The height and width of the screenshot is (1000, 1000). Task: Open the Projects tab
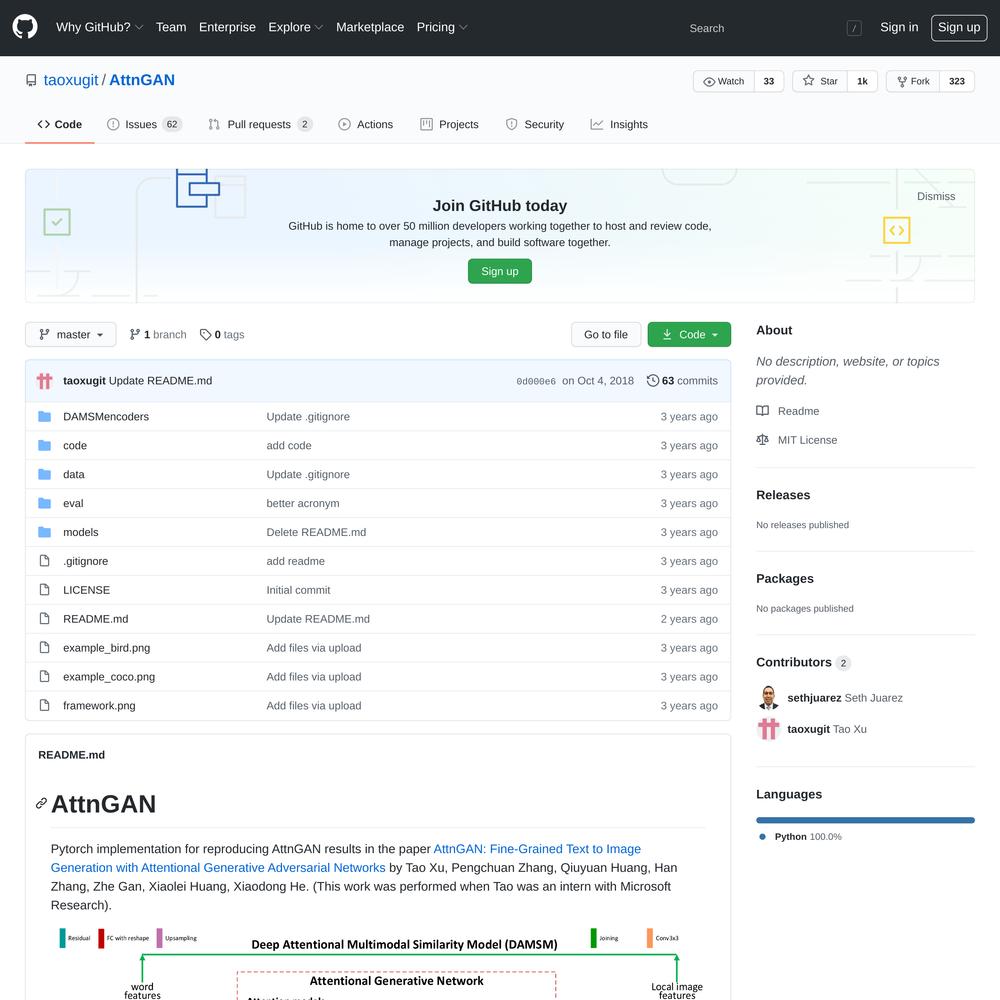(x=450, y=124)
